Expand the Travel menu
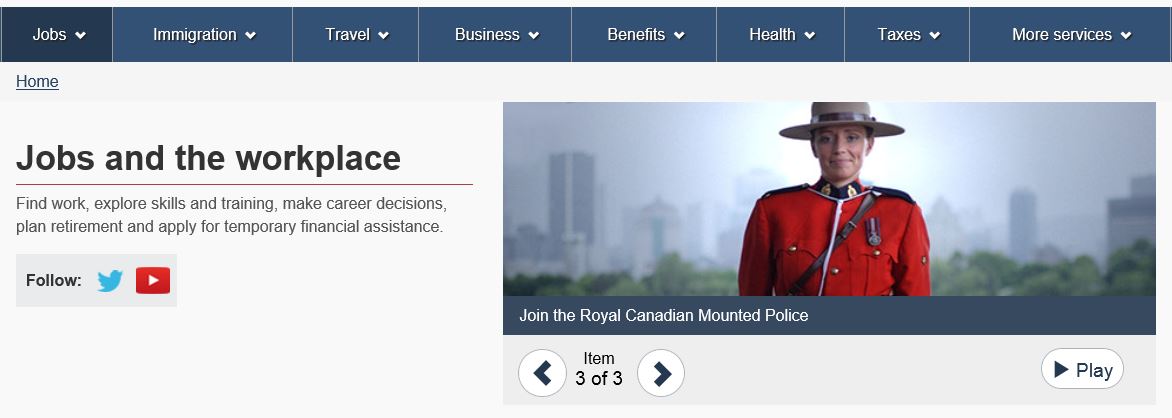Viewport: 1172px width, 418px height. pyautogui.click(x=356, y=35)
